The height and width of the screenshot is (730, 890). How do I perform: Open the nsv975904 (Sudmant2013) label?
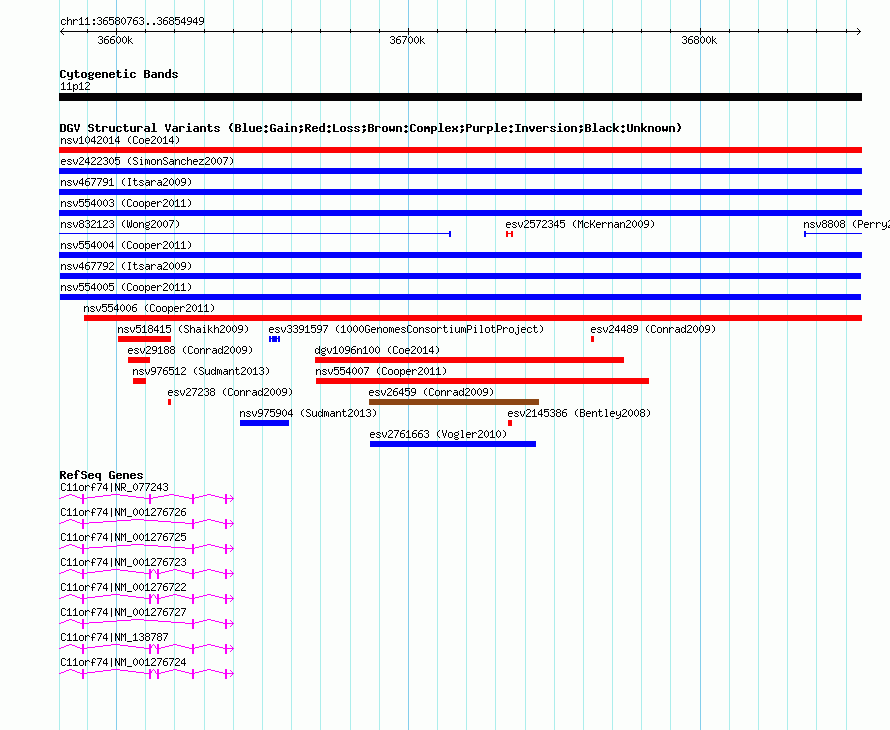pos(308,413)
